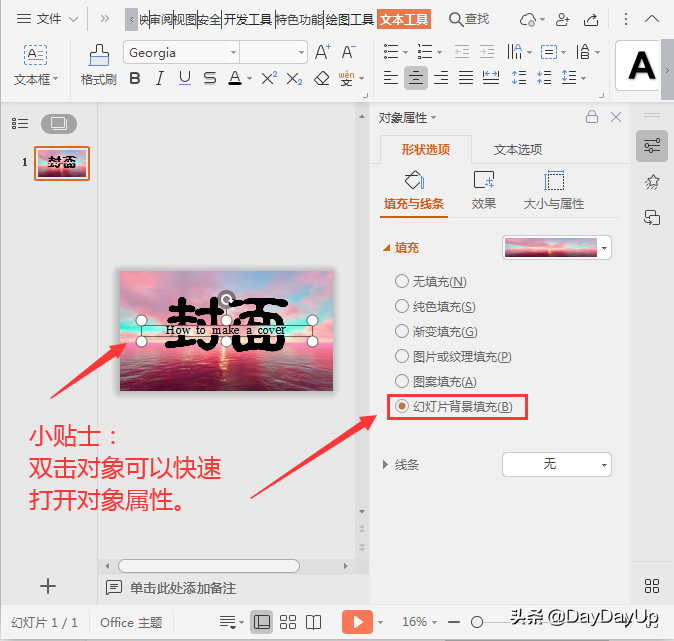Screen dimensions: 674x641
Task: Switch to 形状选项 shape options tab
Action: pos(426,149)
